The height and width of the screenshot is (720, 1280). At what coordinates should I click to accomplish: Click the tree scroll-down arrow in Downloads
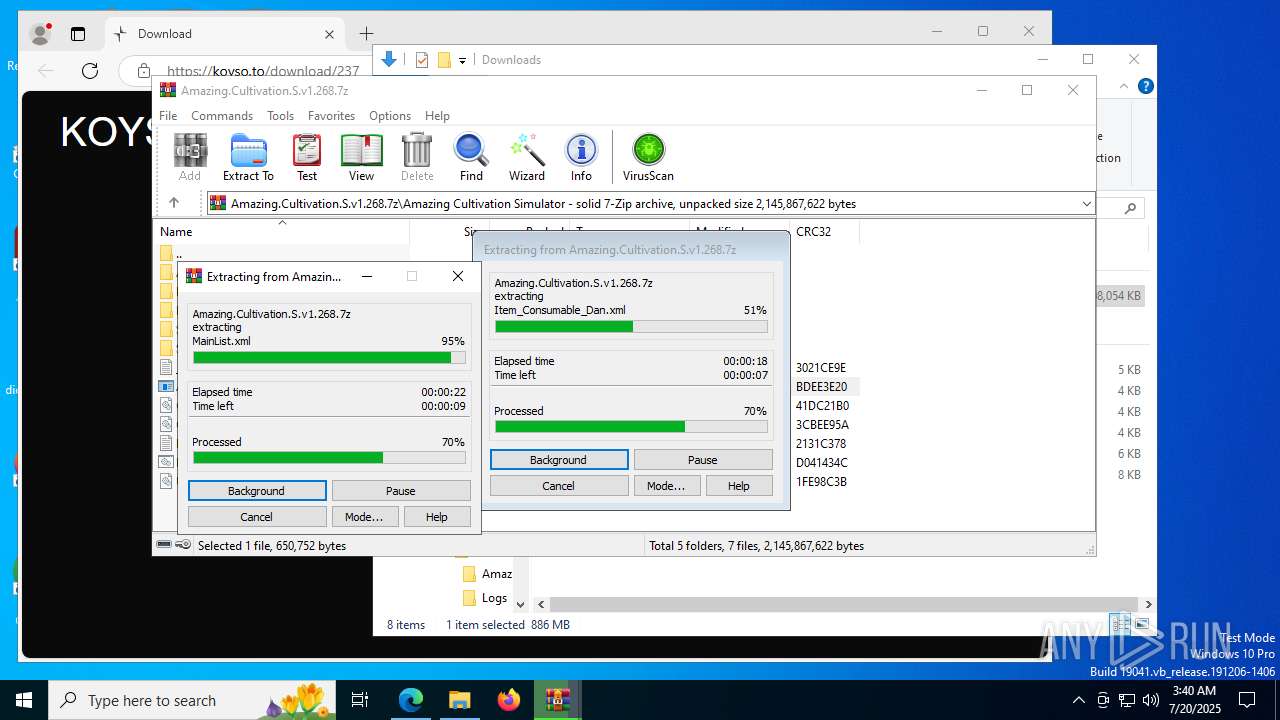point(519,604)
